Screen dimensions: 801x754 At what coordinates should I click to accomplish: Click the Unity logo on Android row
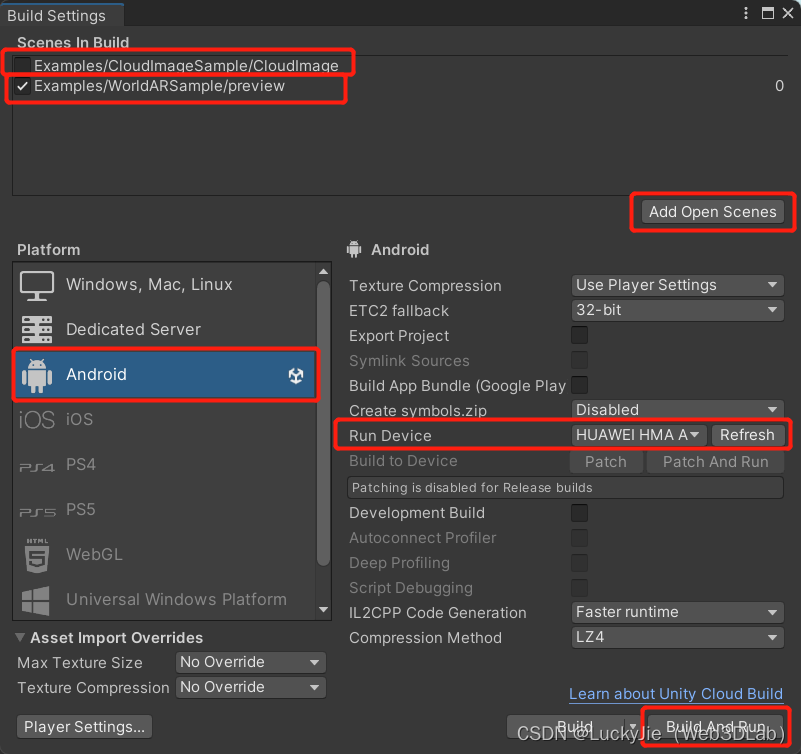tap(296, 375)
